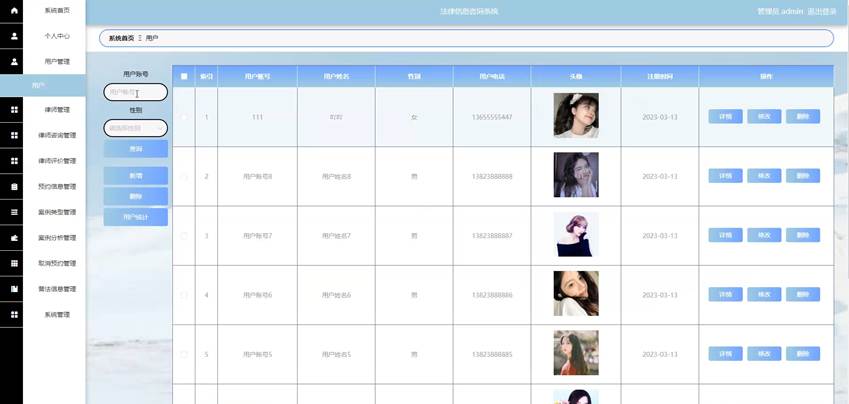Click 删除 button for row 1
Image resolution: width=849 pixels, height=404 pixels.
803,116
